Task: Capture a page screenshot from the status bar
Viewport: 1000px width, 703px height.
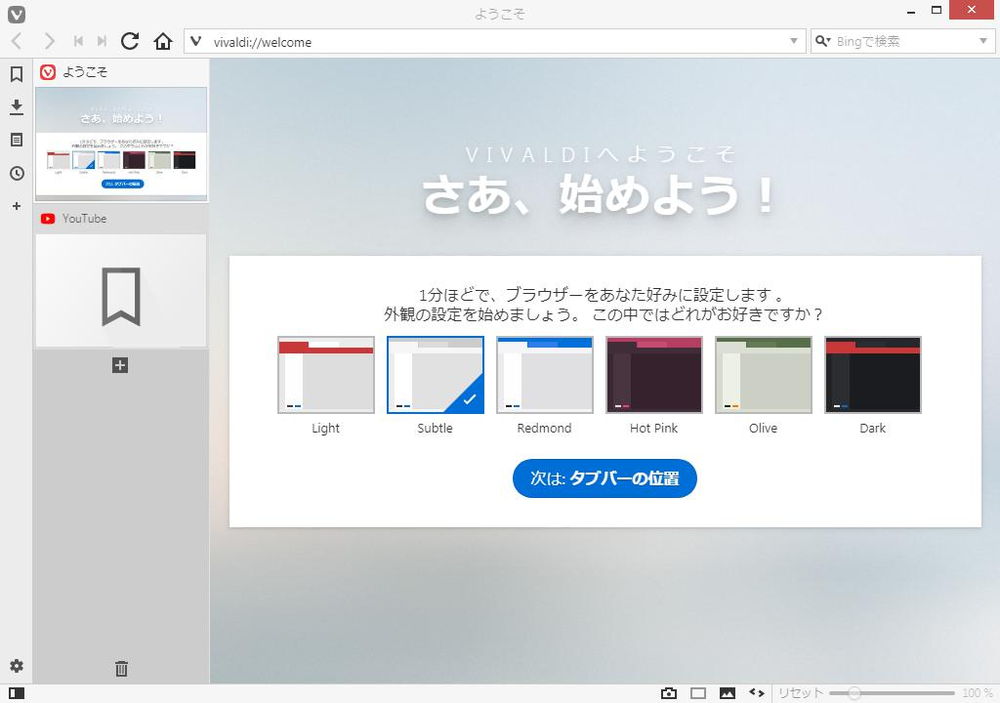Action: pos(669,692)
